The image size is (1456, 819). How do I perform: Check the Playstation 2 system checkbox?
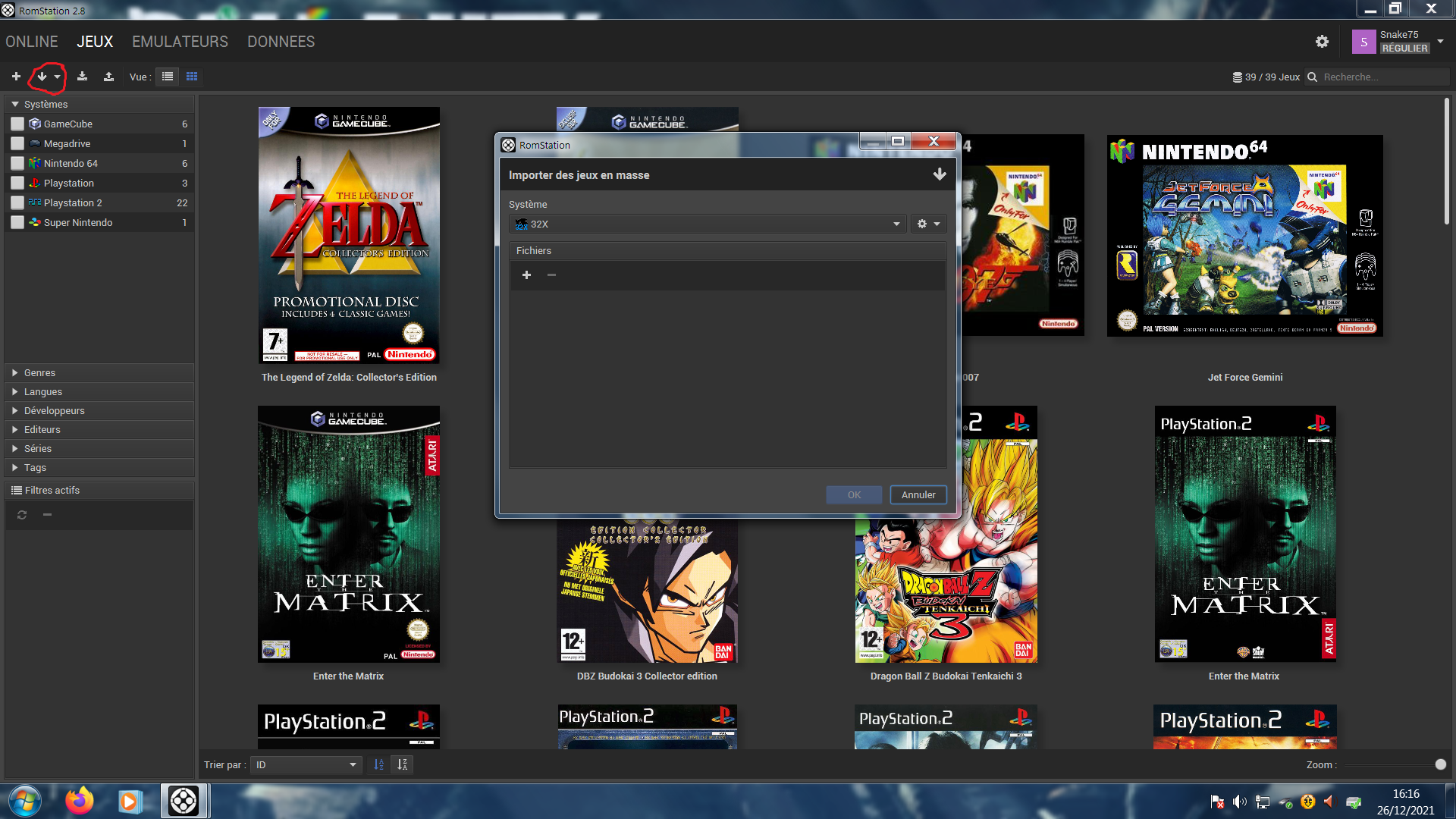pos(17,202)
